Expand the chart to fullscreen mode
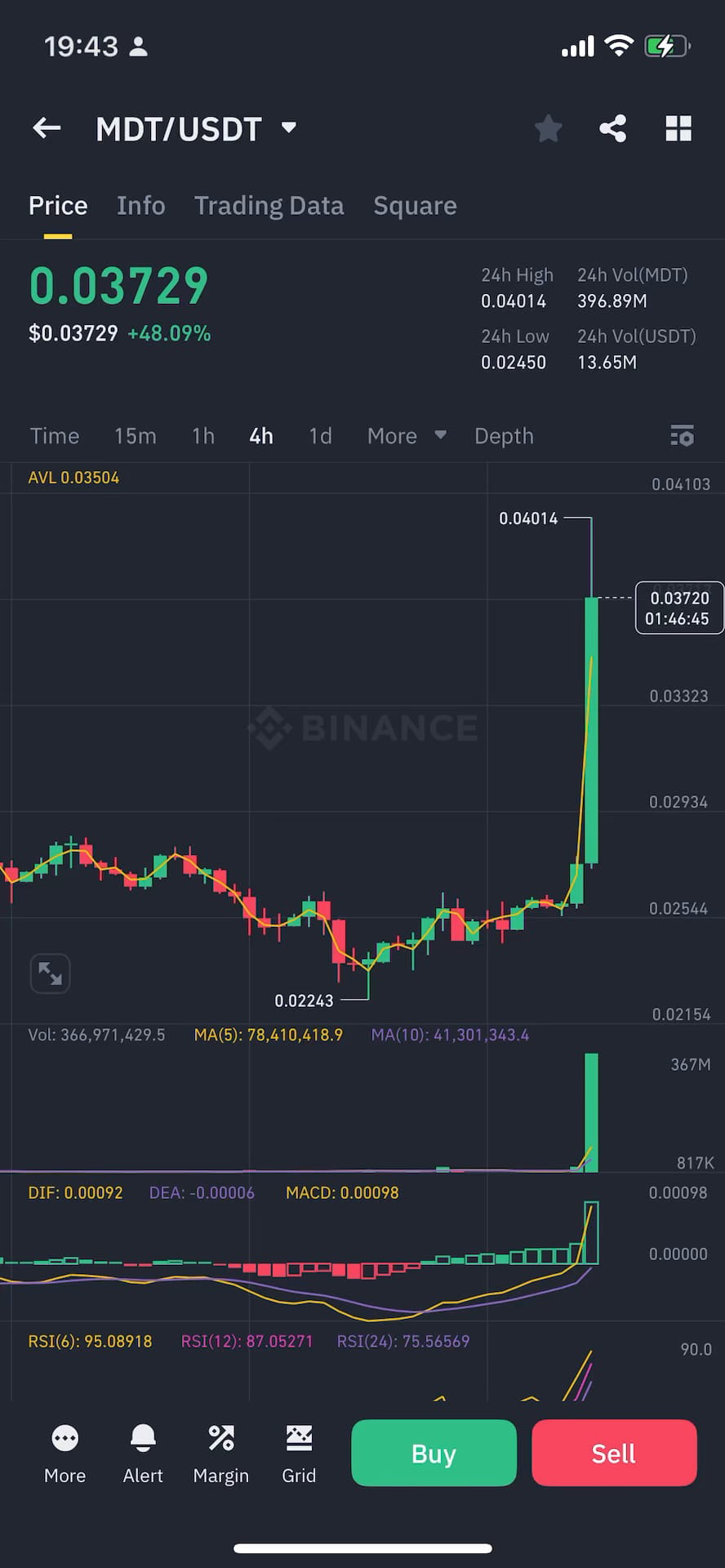 (x=50, y=973)
